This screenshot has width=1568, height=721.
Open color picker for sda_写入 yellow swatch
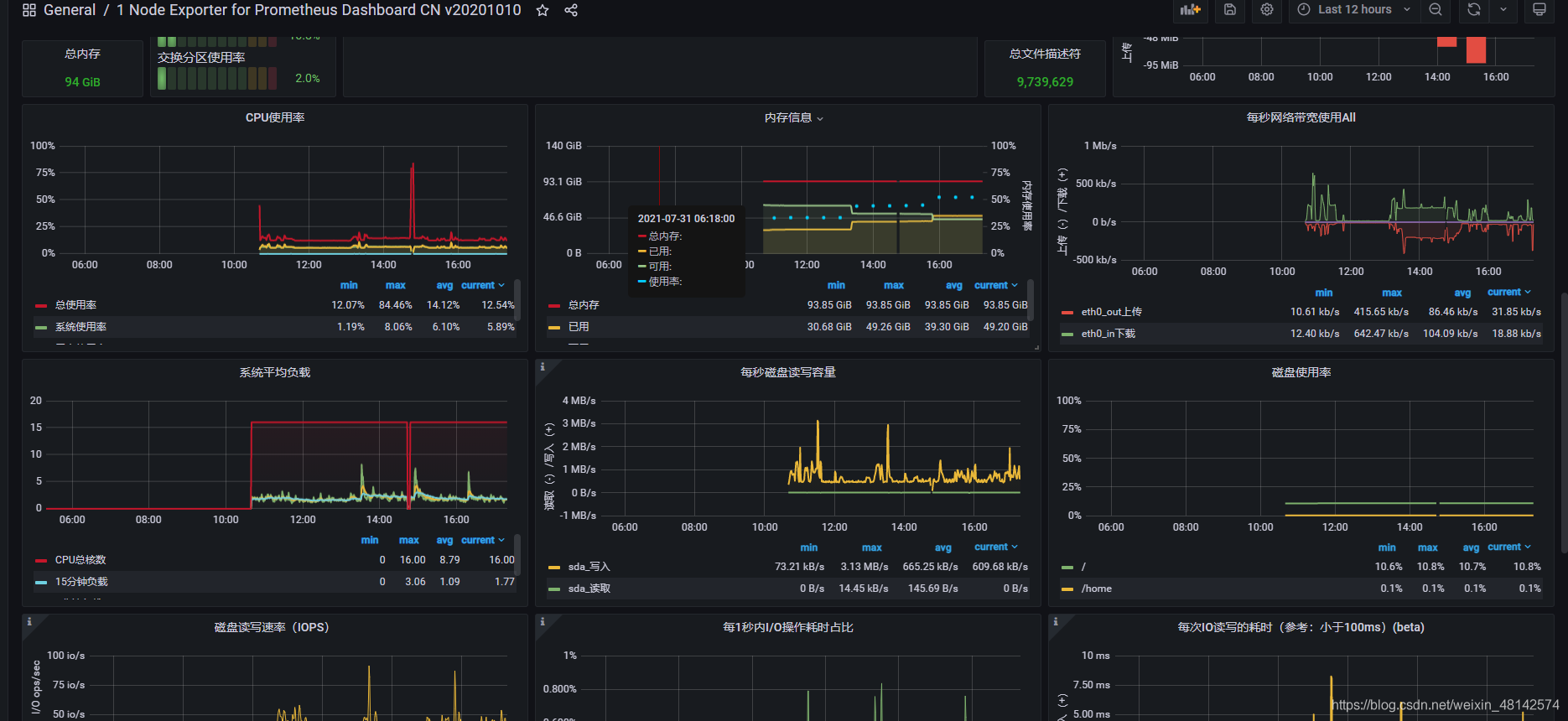point(554,567)
